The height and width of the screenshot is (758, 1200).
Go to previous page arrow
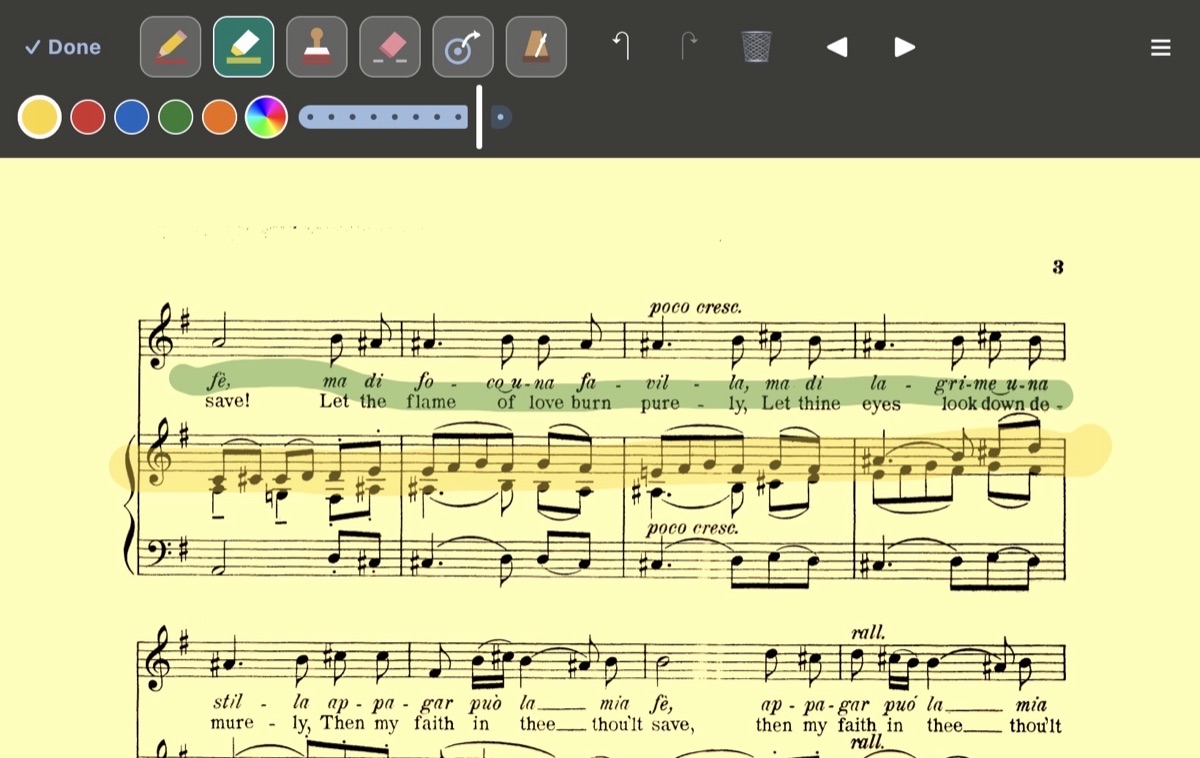coord(837,47)
